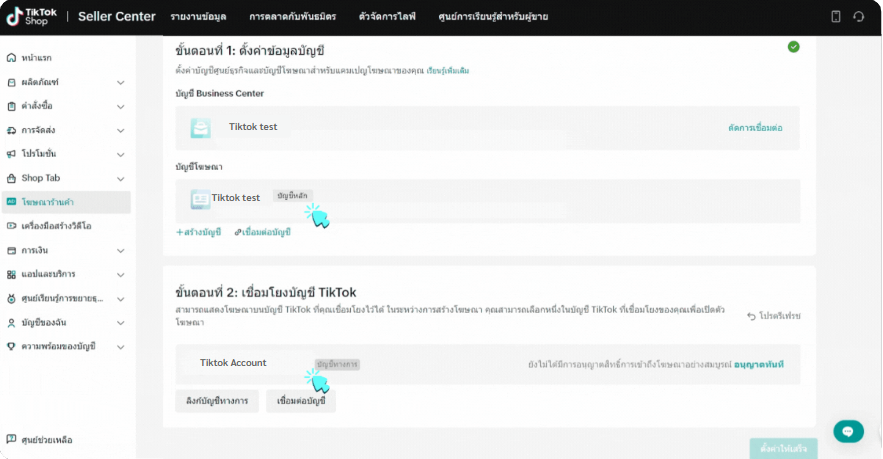Go to หน้าแรก home in sidebar
Viewport: 883px width, 459px height.
click(37, 59)
